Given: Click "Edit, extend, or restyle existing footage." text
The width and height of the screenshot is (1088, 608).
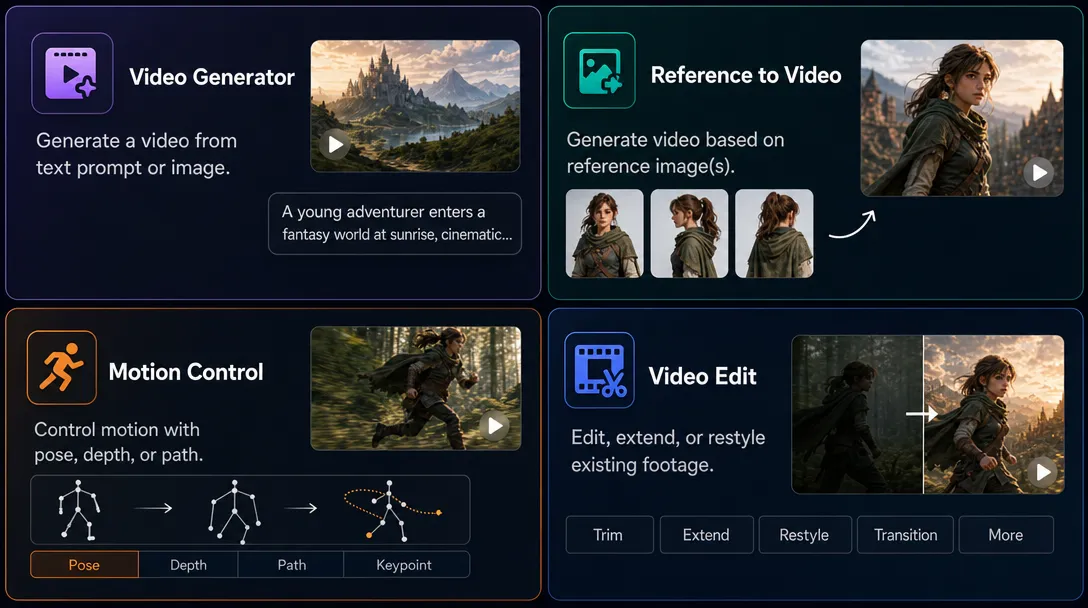Looking at the screenshot, I should click(x=668, y=451).
